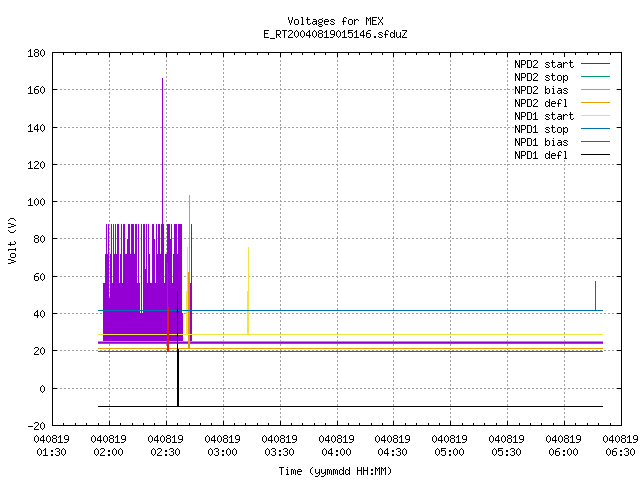
Task: Click the 60 y-axis tick label
Action: pos(39,277)
